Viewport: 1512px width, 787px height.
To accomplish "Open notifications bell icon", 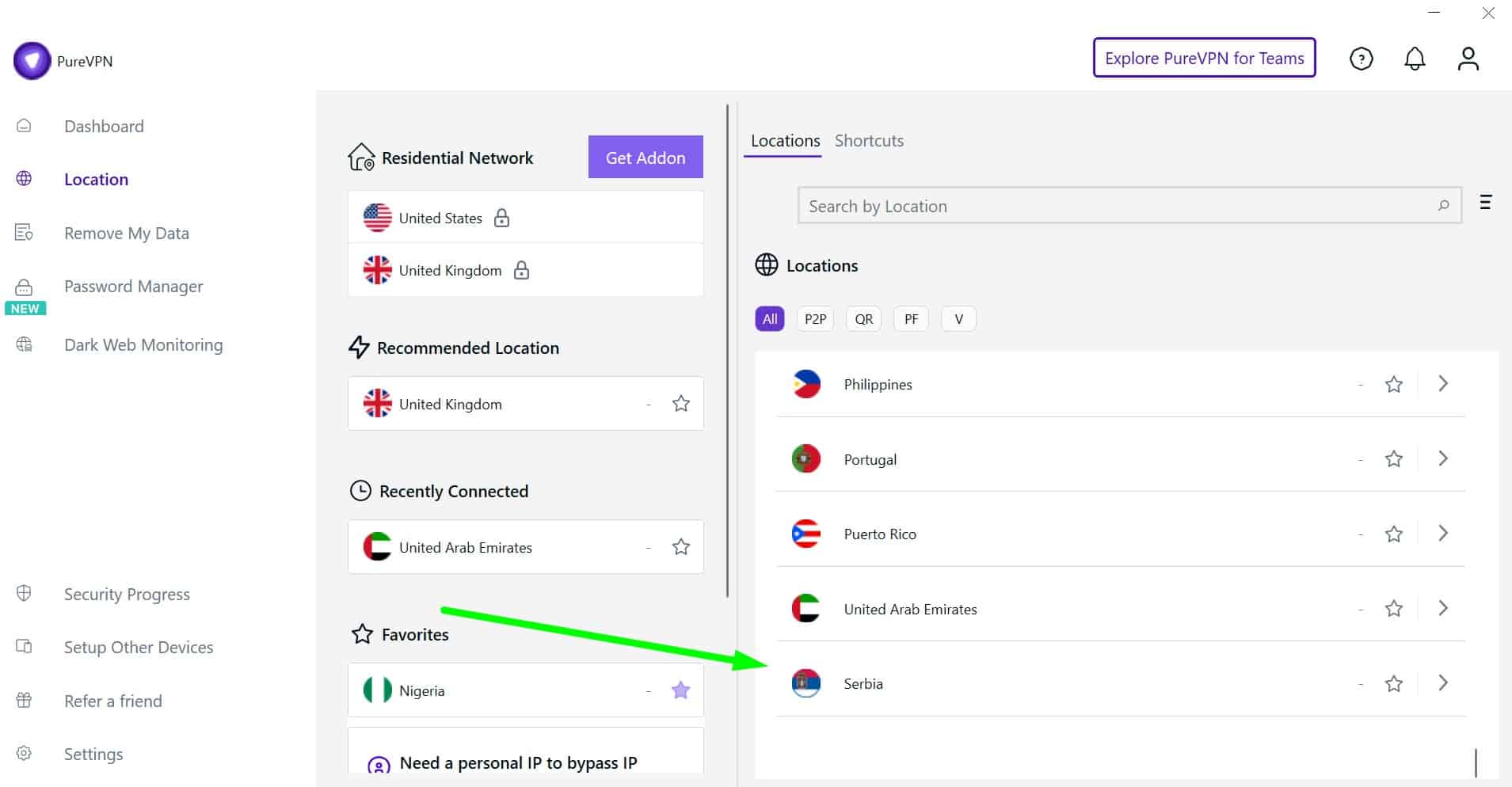I will click(x=1415, y=59).
